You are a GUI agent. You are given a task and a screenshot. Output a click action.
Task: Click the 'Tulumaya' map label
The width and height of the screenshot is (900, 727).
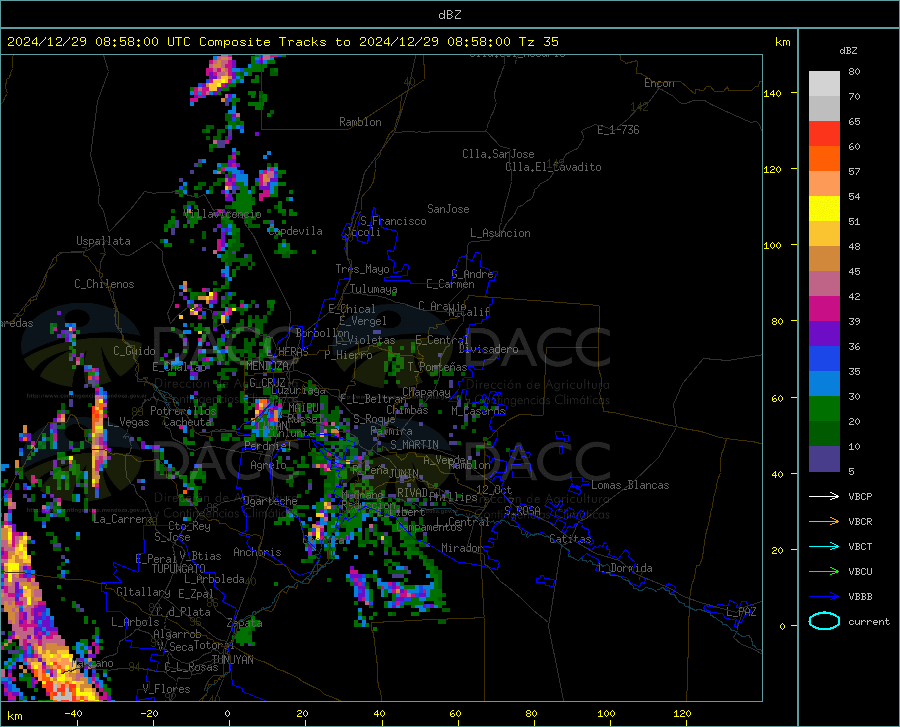click(x=374, y=289)
